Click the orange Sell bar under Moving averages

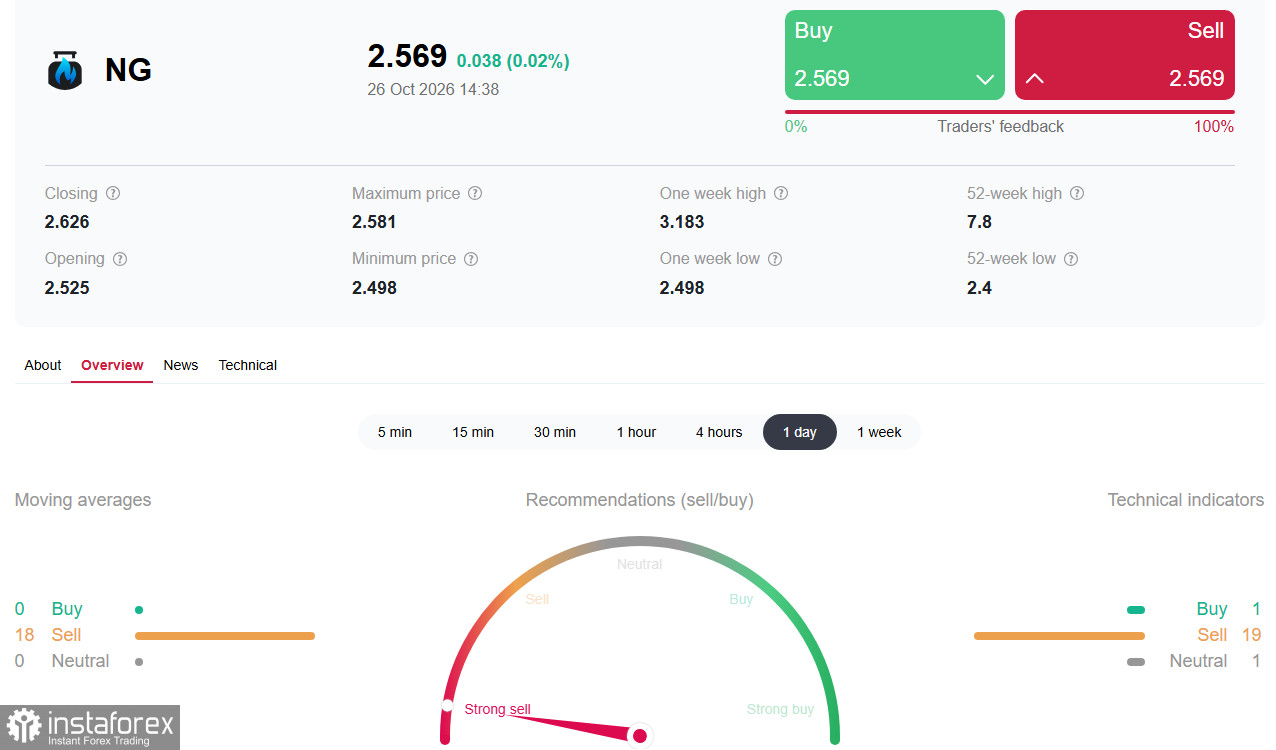(x=225, y=635)
